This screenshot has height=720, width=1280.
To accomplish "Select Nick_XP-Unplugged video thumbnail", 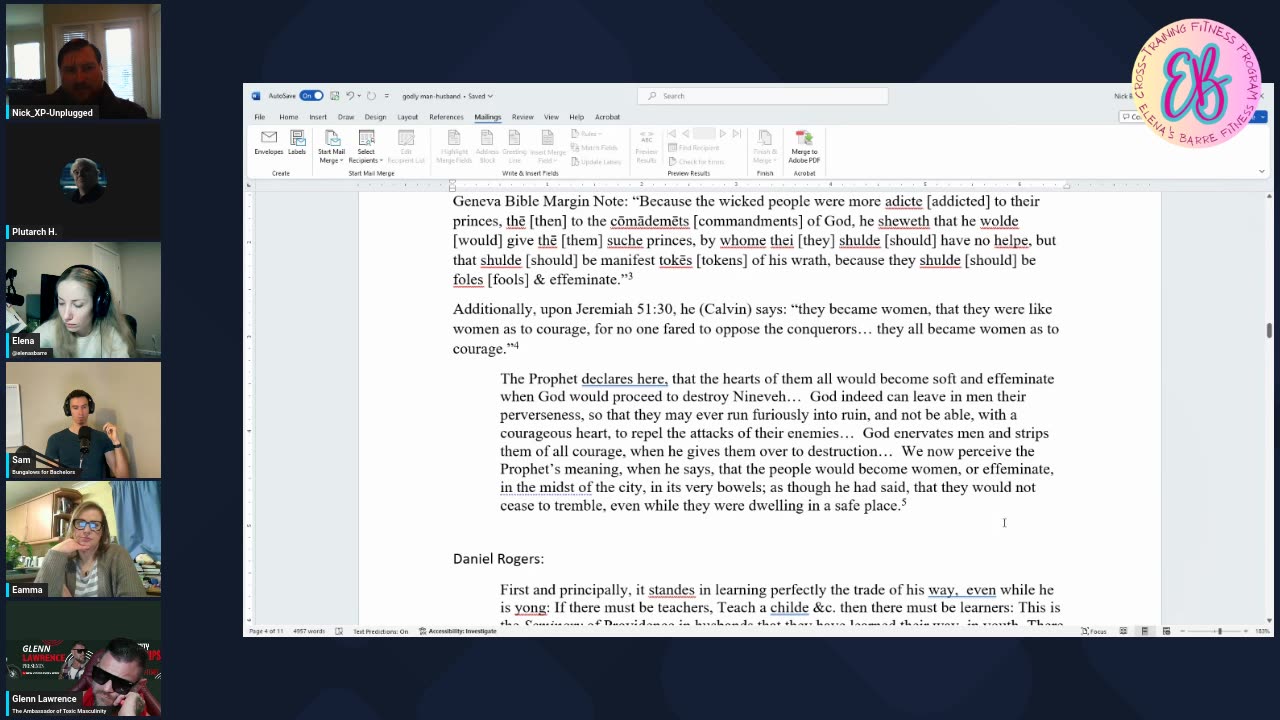I will click(x=83, y=62).
